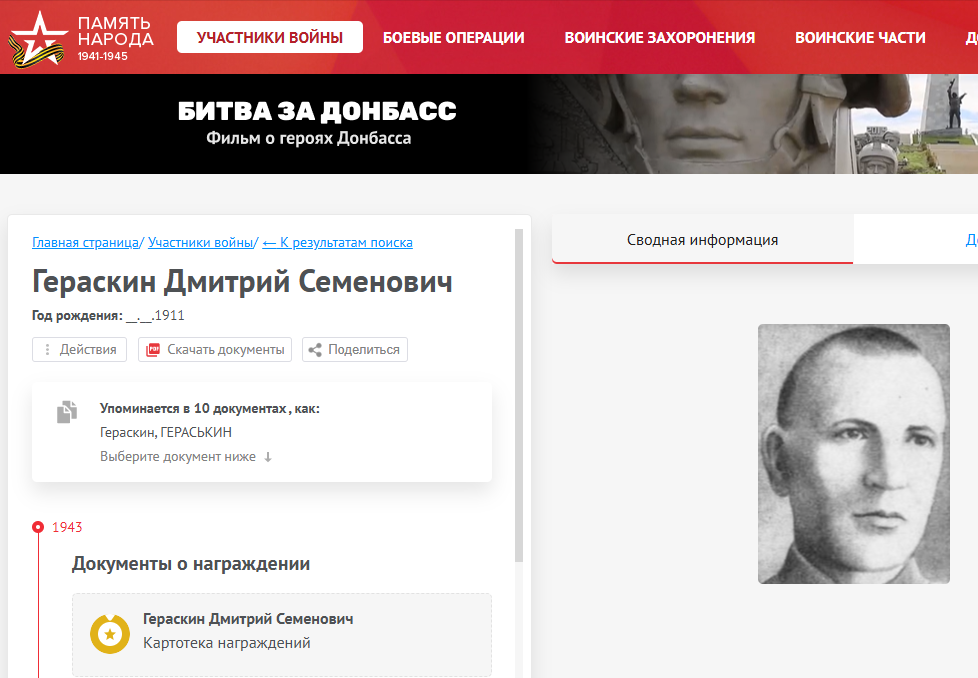The height and width of the screenshot is (678, 978).
Task: Open the Воинские части menu item
Action: tap(860, 37)
